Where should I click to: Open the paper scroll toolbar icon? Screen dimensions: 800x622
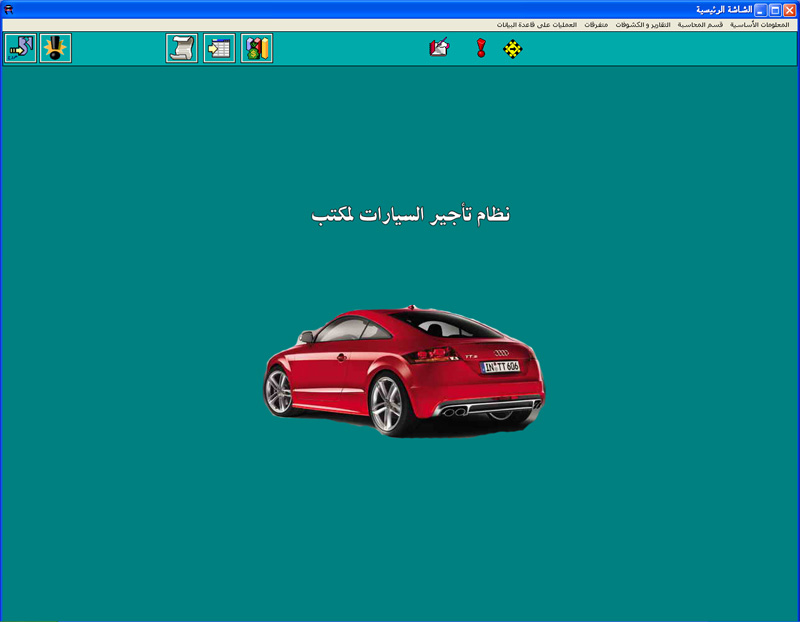tap(182, 48)
